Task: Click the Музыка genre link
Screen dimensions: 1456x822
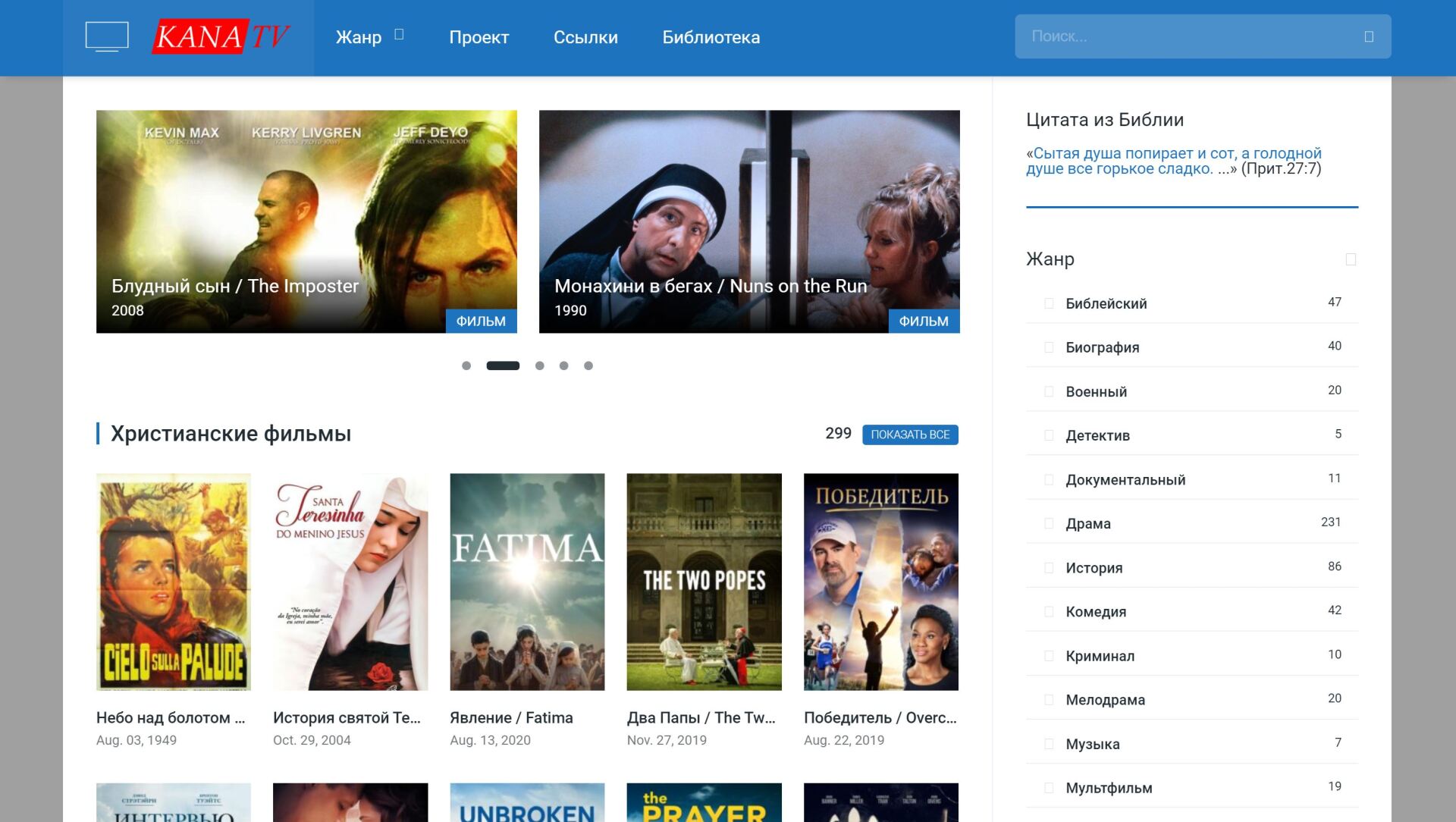Action: [x=1093, y=744]
